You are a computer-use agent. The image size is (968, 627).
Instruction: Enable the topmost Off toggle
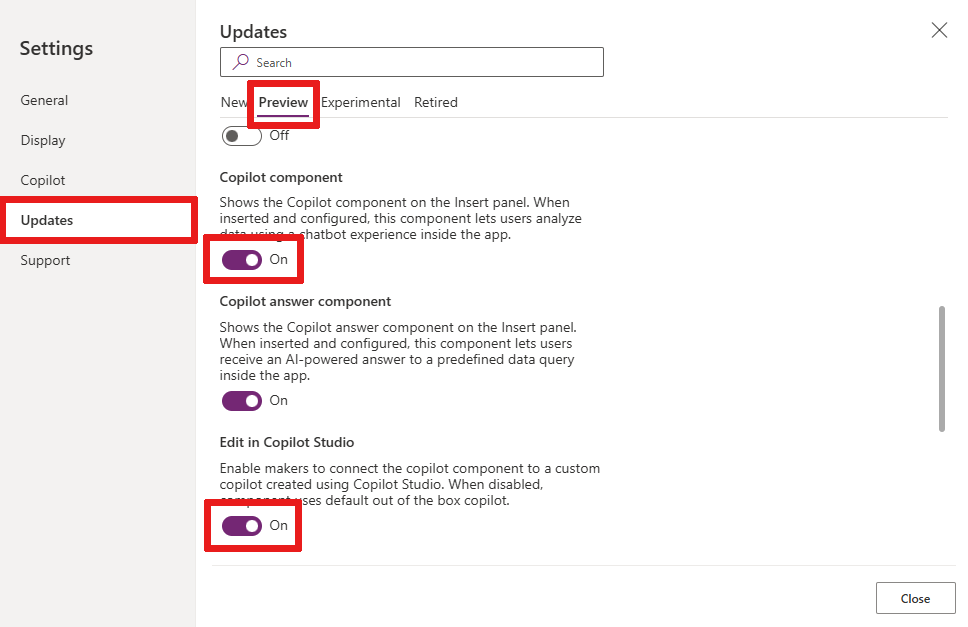point(240,135)
